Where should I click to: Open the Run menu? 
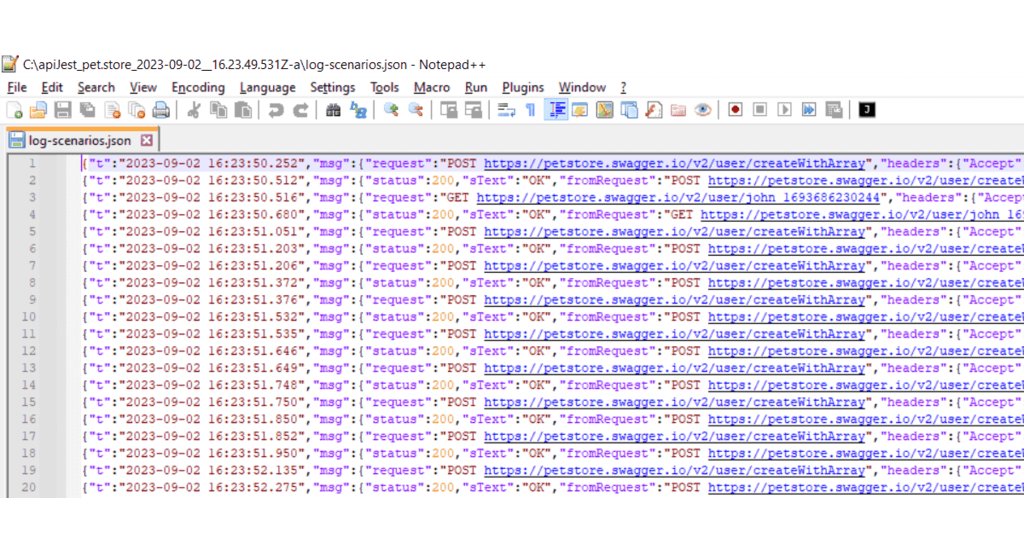tap(476, 88)
